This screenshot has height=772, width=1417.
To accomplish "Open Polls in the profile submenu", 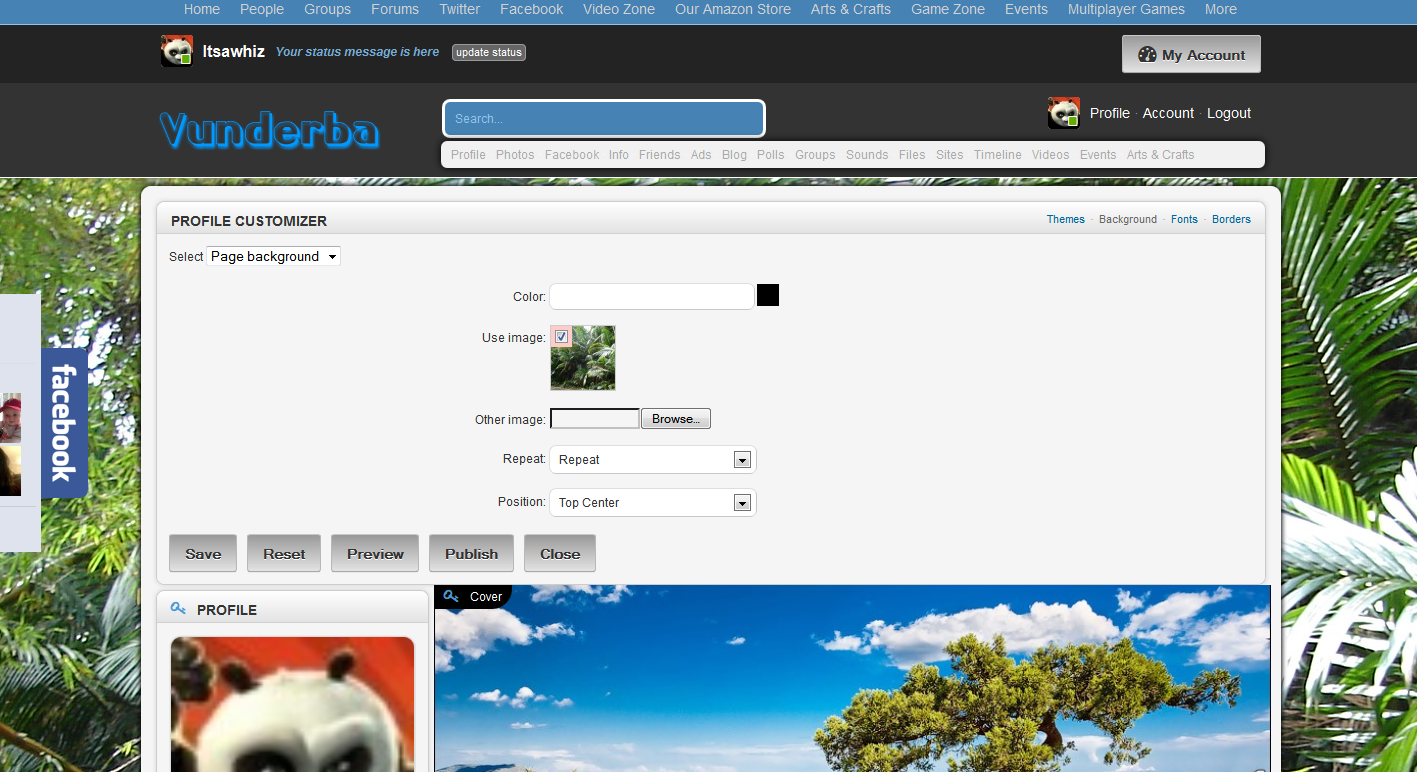I will pos(771,155).
